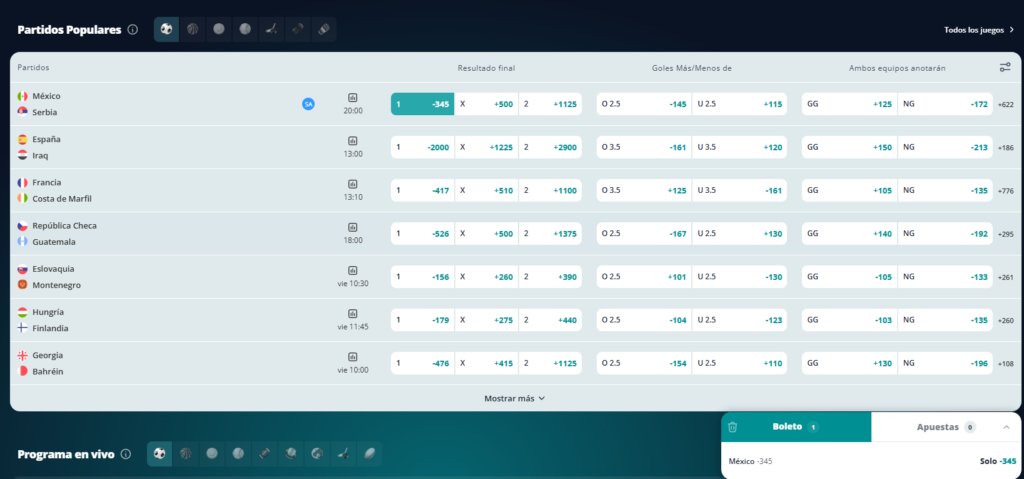Click the 20:00 kickoff time for México match
Image resolution: width=1024 pixels, height=479 pixels.
pos(353,110)
